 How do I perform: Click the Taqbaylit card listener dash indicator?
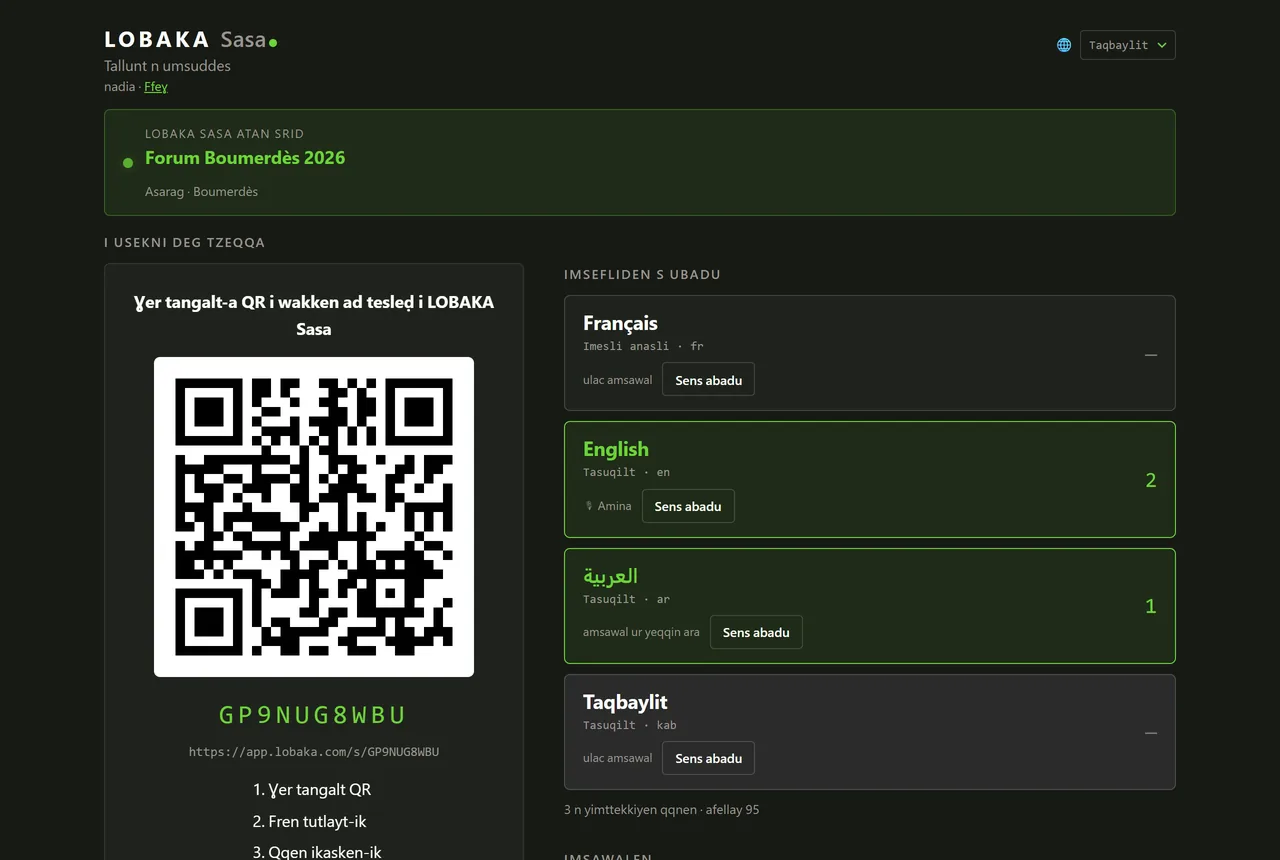click(1151, 732)
